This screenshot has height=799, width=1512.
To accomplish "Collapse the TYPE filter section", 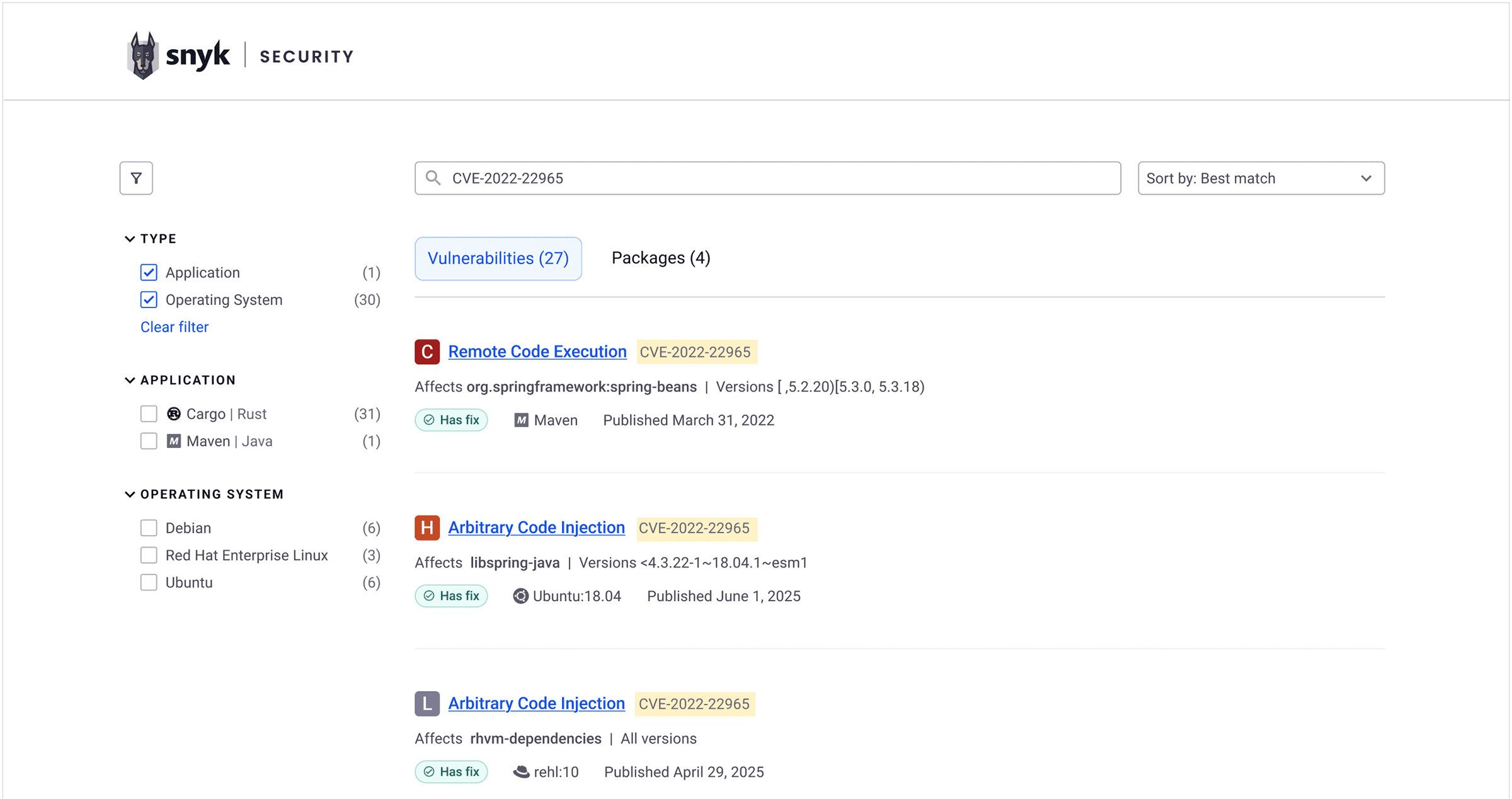I will tap(151, 239).
